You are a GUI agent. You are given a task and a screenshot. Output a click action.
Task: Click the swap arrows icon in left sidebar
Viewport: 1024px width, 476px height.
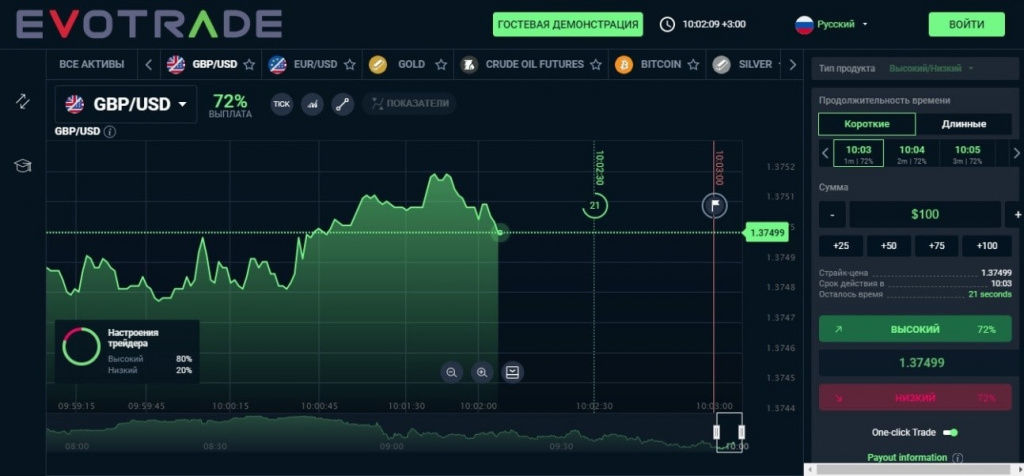pos(23,101)
